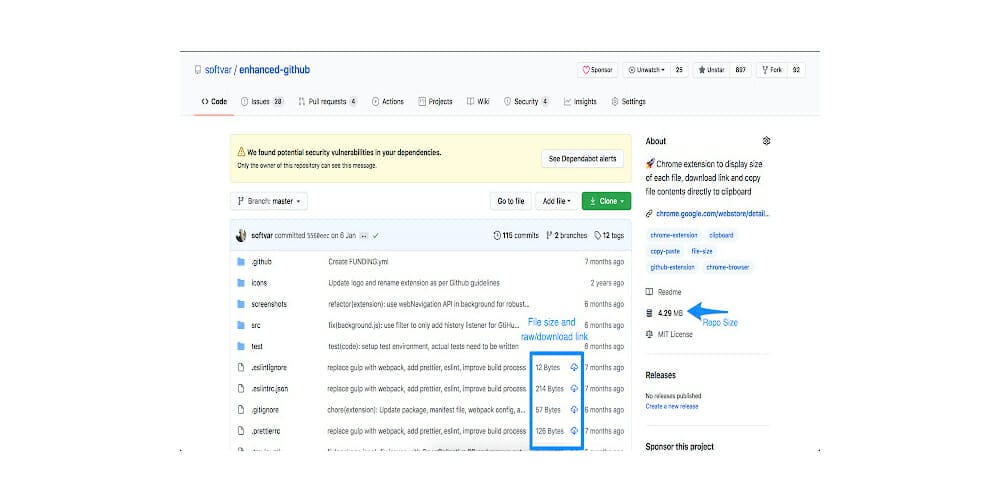The width and height of the screenshot is (1000, 500).
Task: View the 2 branches link
Action: pyautogui.click(x=567, y=235)
